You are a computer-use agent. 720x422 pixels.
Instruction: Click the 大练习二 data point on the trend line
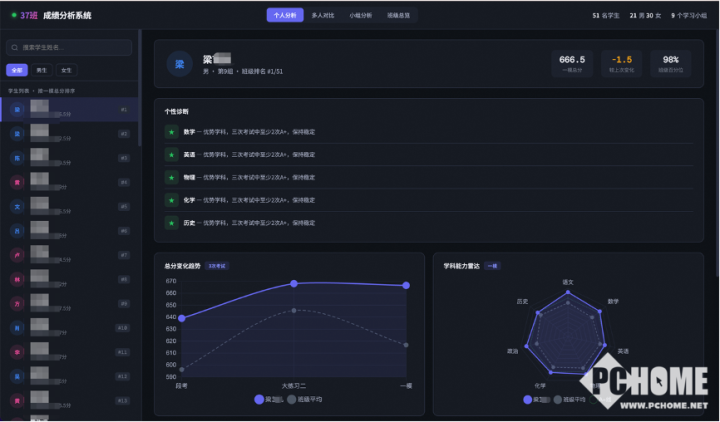point(294,284)
